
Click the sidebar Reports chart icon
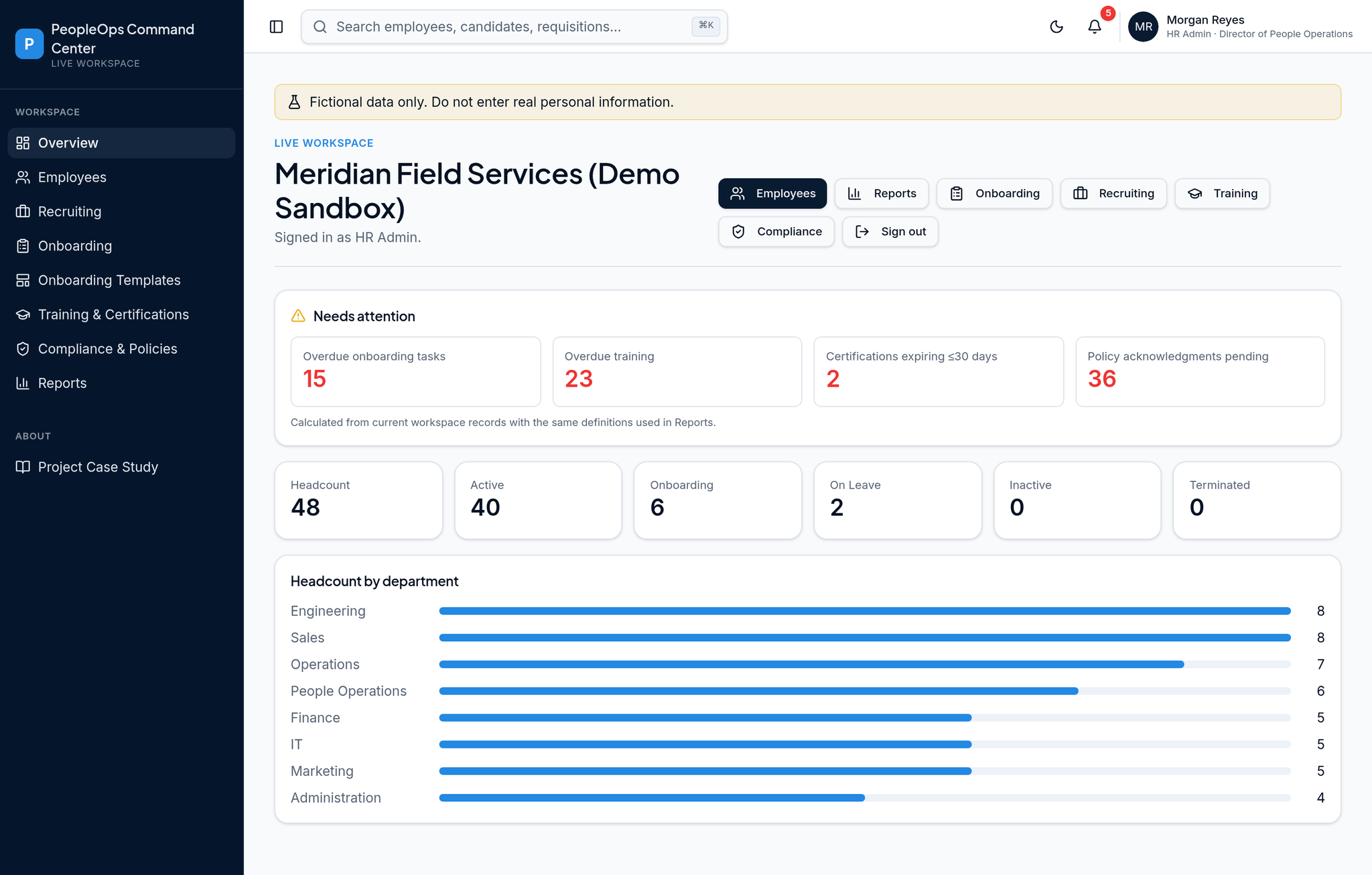(x=23, y=383)
